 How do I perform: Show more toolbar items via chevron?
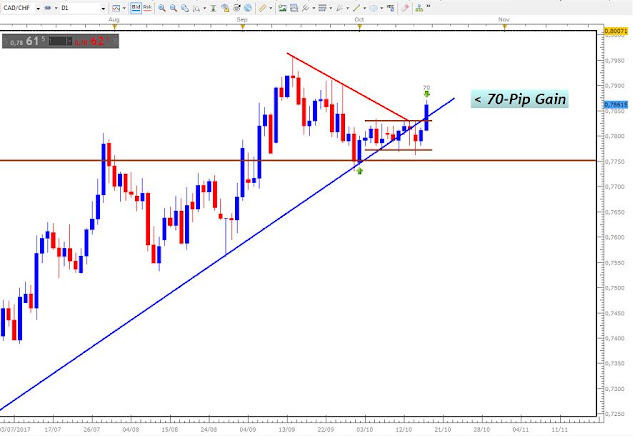[x=429, y=6]
